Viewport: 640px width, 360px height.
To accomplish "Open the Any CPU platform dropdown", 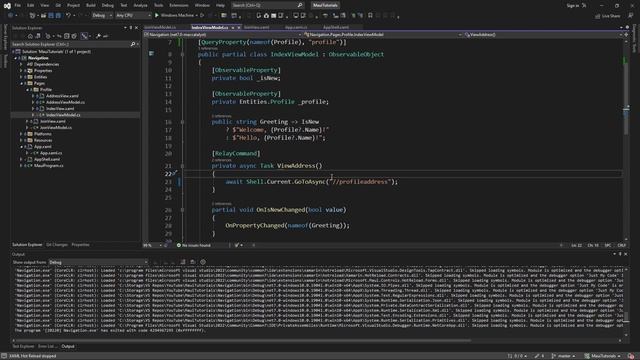I will coord(133,16).
